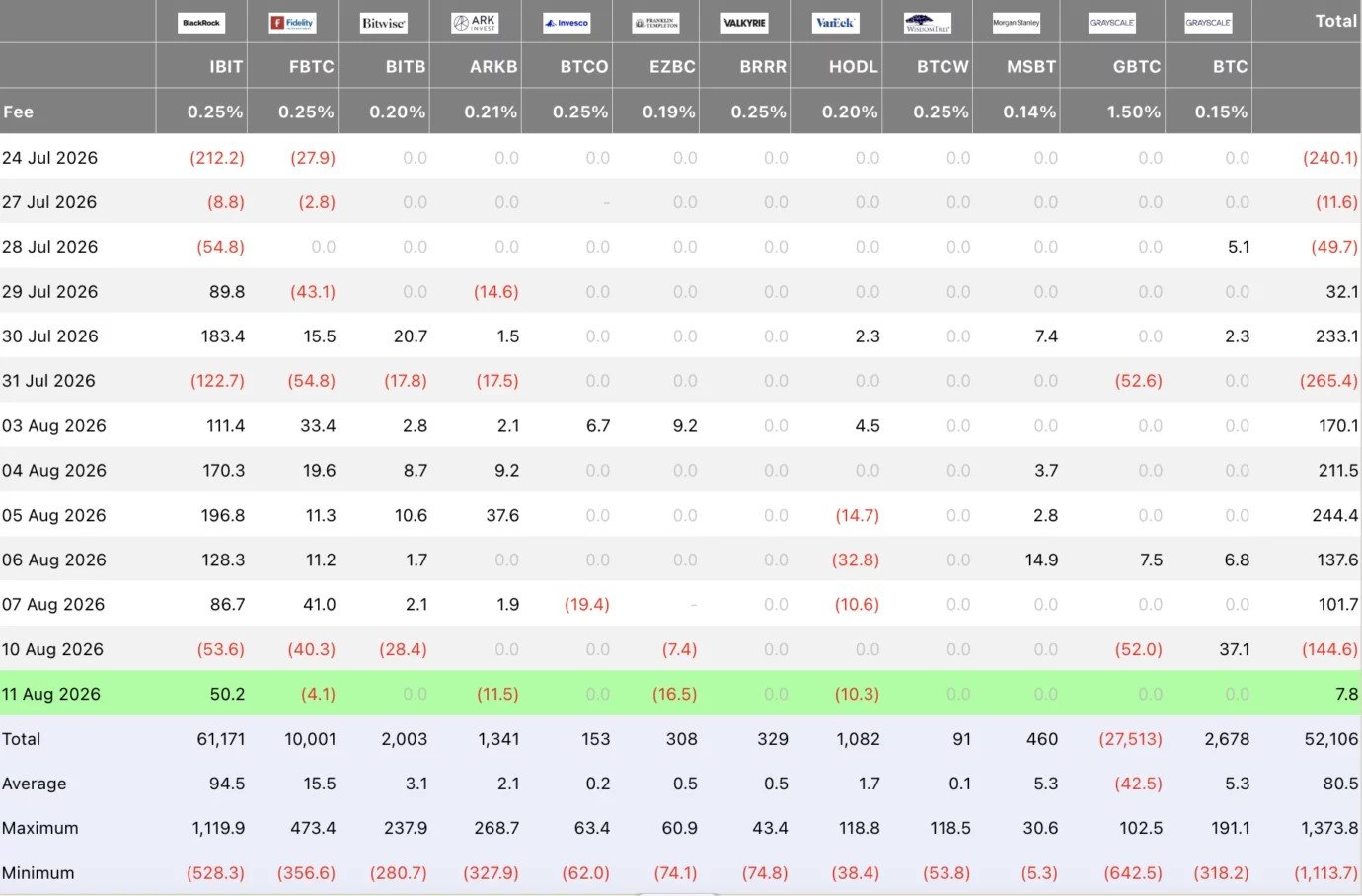Click the BRRR column header
Viewport: 1362px width, 896px height.
[x=763, y=67]
